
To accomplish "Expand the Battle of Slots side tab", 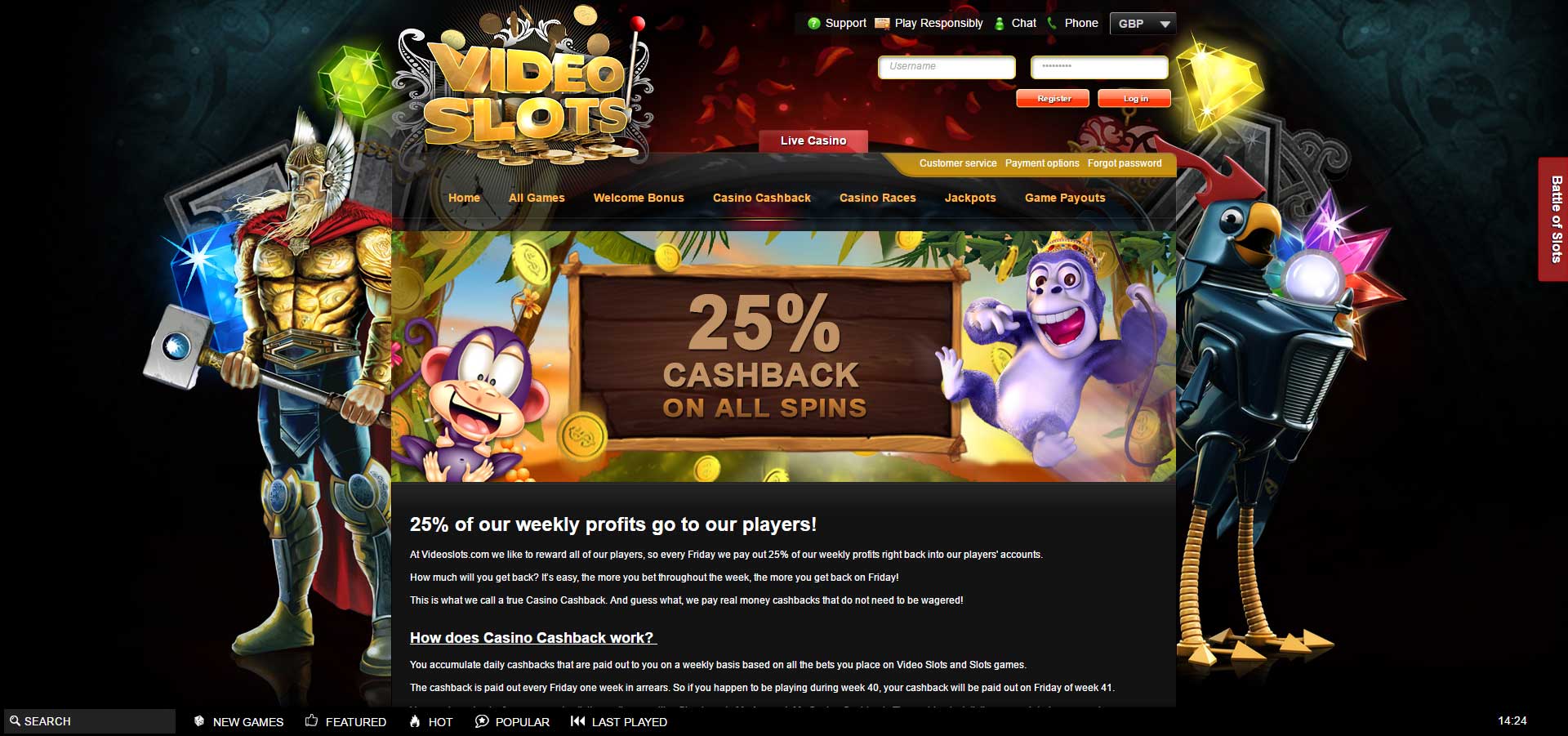I will pyautogui.click(x=1554, y=219).
